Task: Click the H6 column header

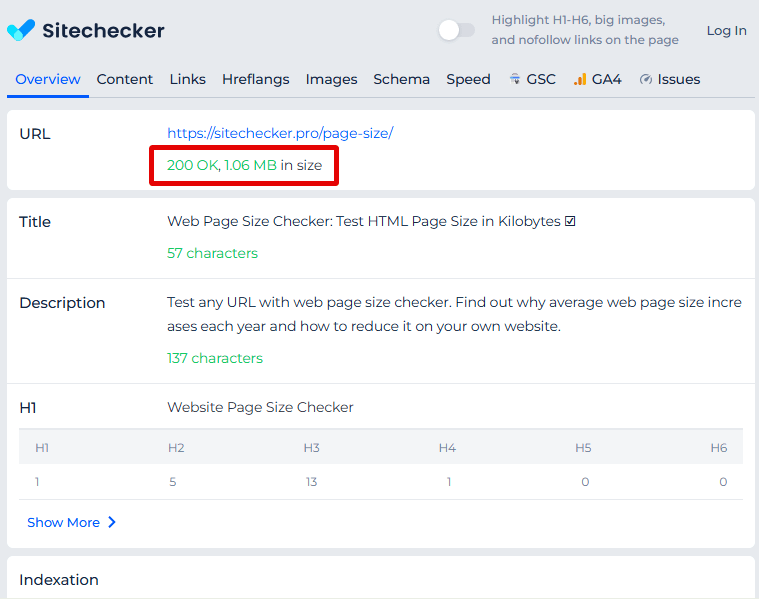Action: pos(719,448)
